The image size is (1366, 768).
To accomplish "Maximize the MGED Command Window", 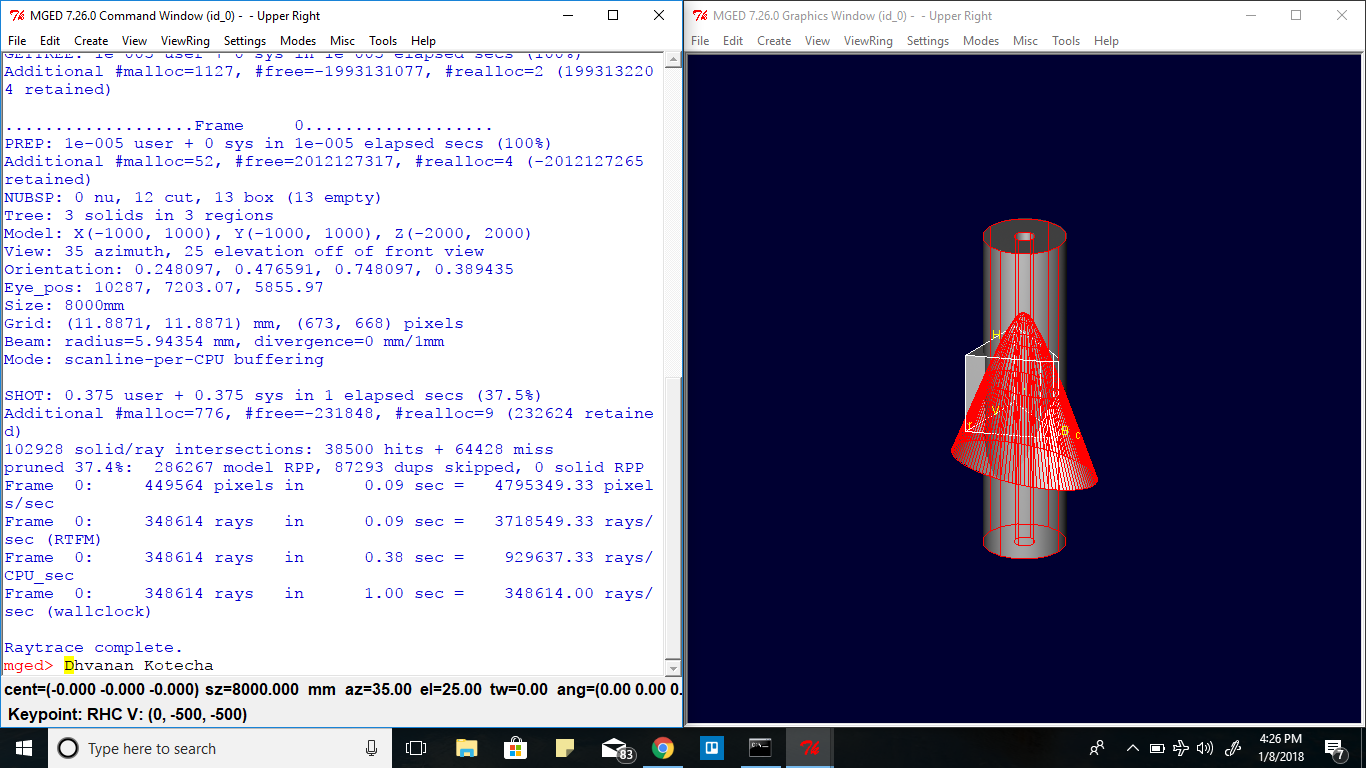I will coord(613,16).
